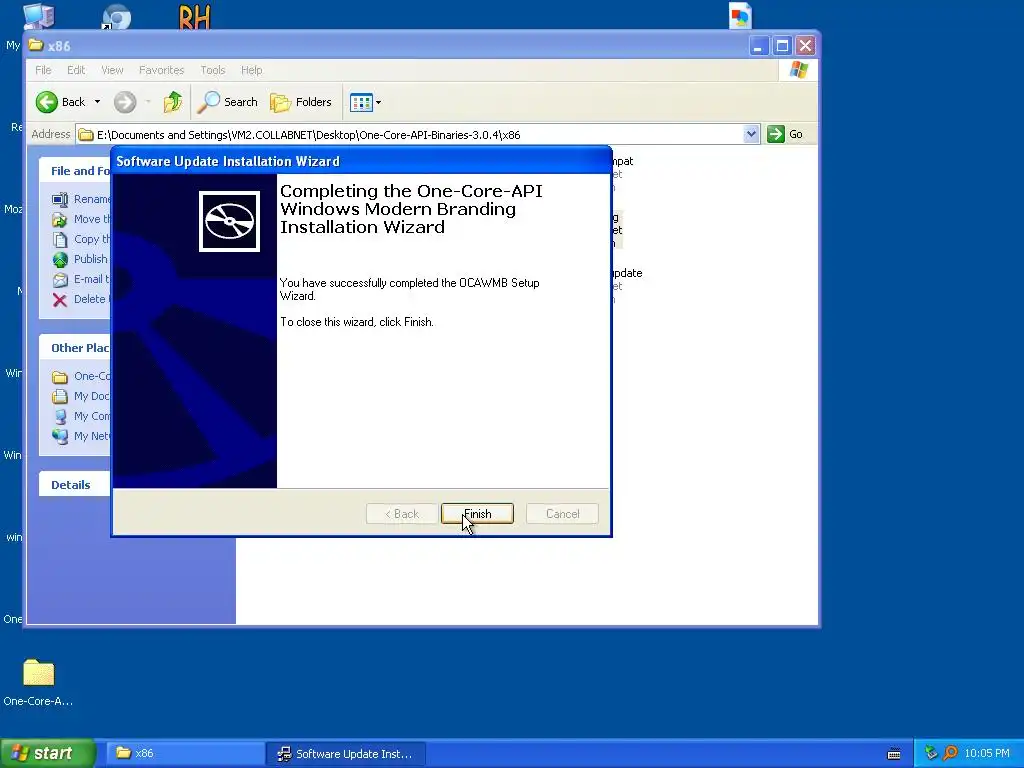1024x768 pixels.
Task: Click the My Computer desktop icon
Action: (x=39, y=16)
